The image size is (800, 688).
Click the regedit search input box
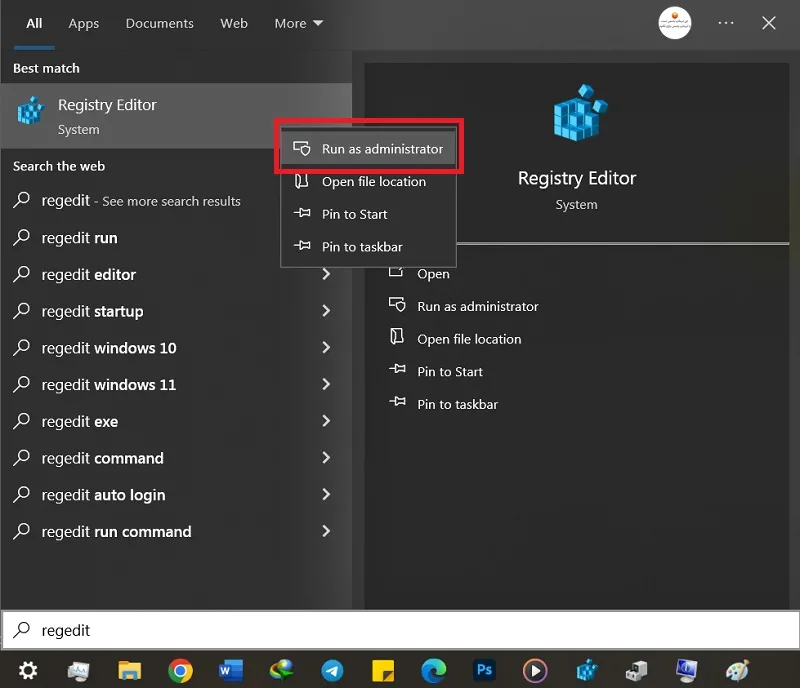tap(400, 630)
